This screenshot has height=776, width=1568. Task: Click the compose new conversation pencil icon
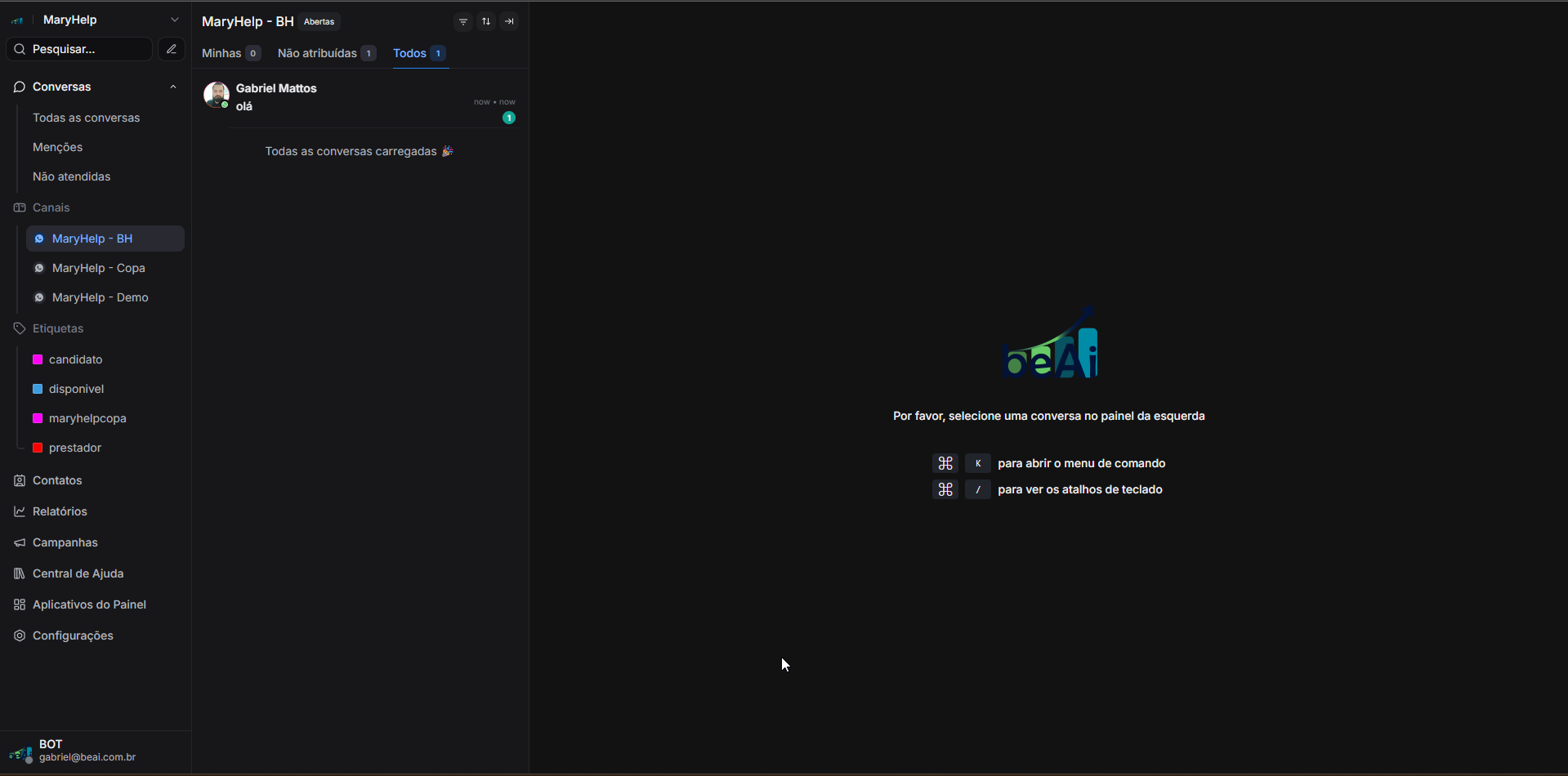172,49
